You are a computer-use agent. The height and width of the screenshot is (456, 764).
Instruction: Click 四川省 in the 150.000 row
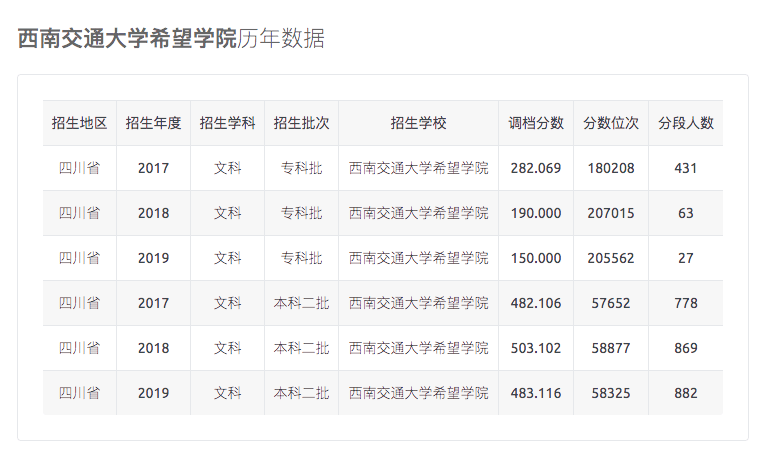click(x=79, y=258)
